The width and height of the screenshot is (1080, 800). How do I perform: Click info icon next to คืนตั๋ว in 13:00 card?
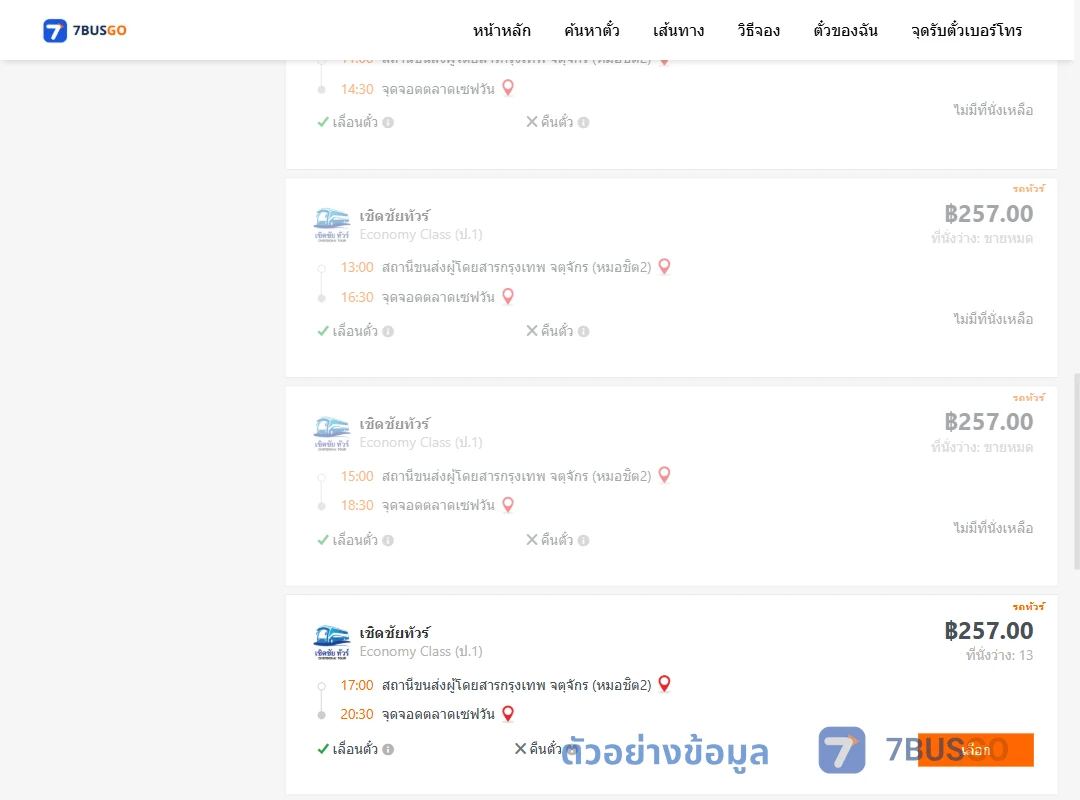[x=583, y=331]
